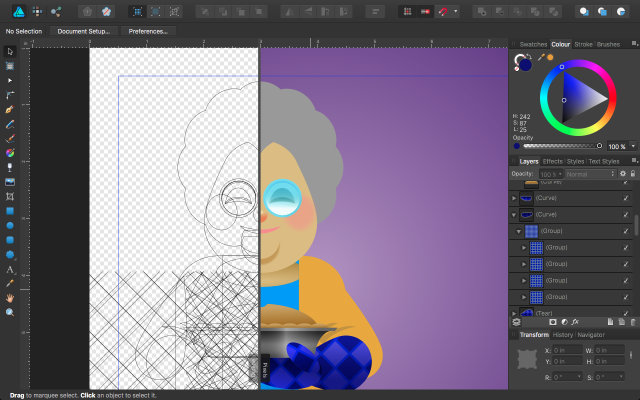Click the Document Setup button
This screenshot has height=400, width=640.
click(84, 31)
